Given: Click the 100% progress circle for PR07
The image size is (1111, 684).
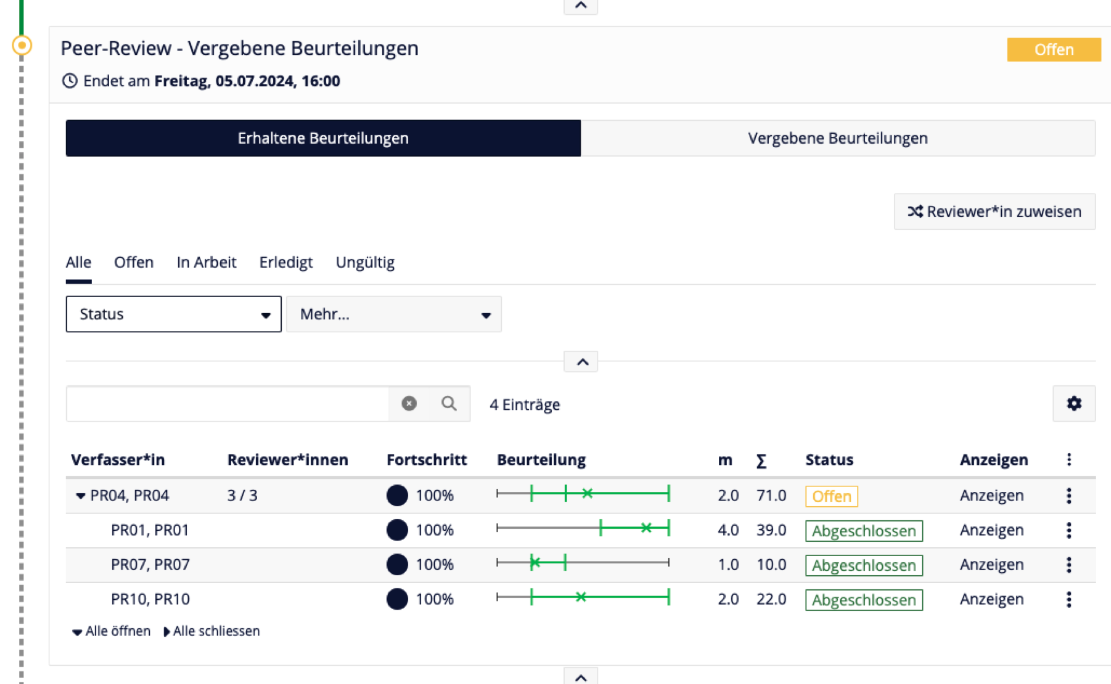Looking at the screenshot, I should pos(399,564).
